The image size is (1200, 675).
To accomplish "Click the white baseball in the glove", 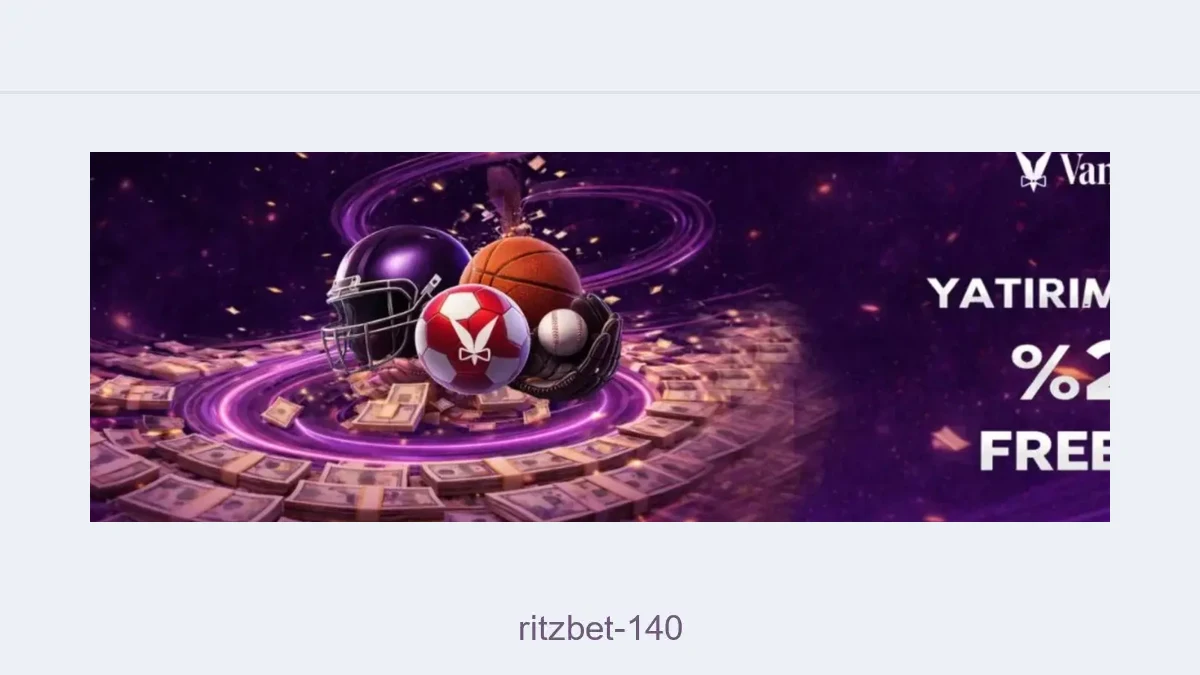I will [566, 331].
